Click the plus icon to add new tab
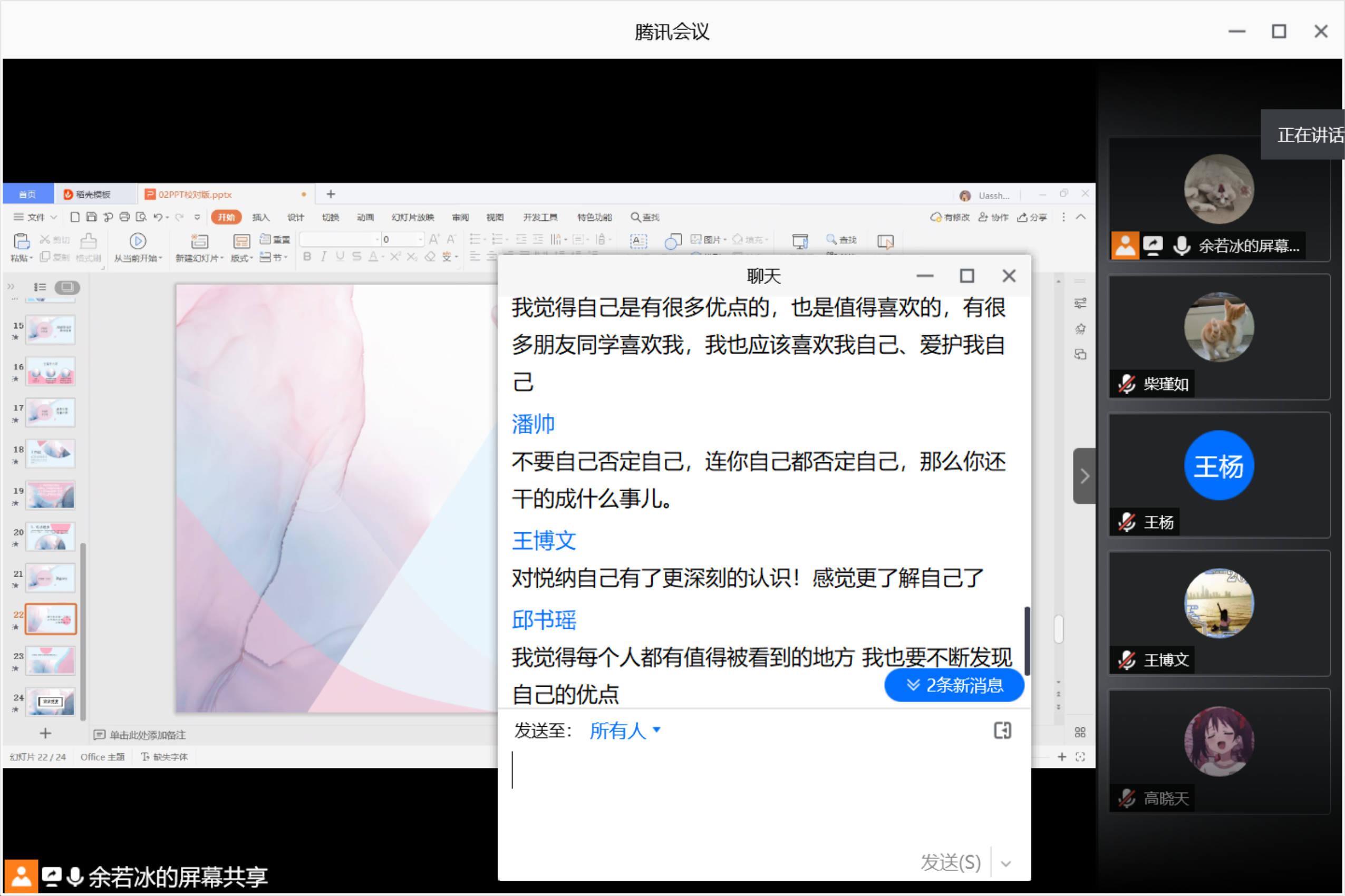 point(331,194)
